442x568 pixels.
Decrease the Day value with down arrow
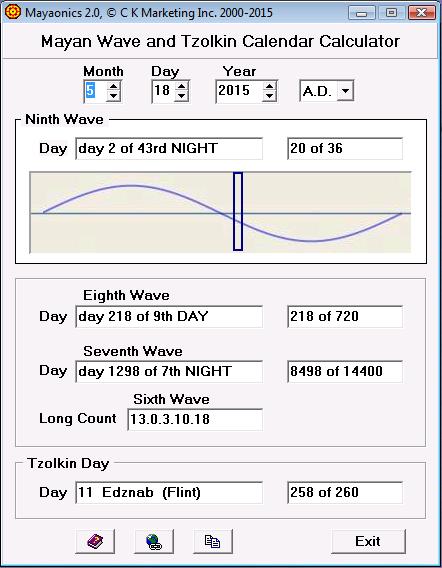point(181,96)
